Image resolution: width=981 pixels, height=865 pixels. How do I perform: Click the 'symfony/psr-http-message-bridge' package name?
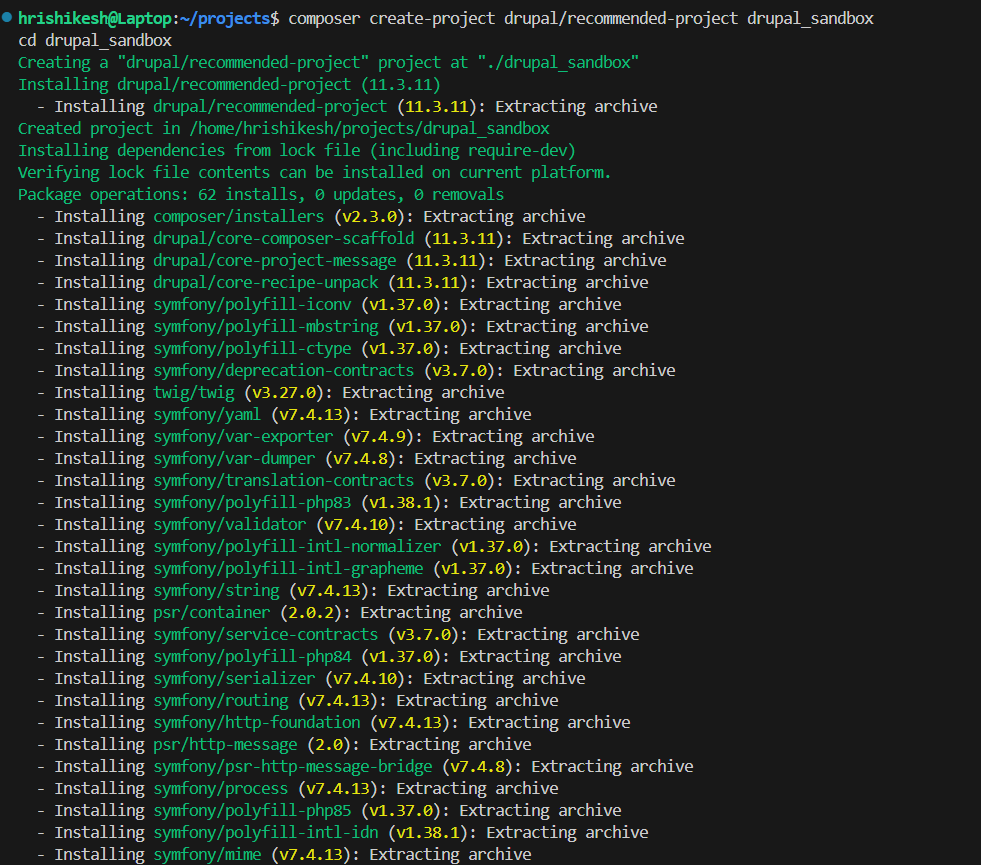[x=293, y=766]
